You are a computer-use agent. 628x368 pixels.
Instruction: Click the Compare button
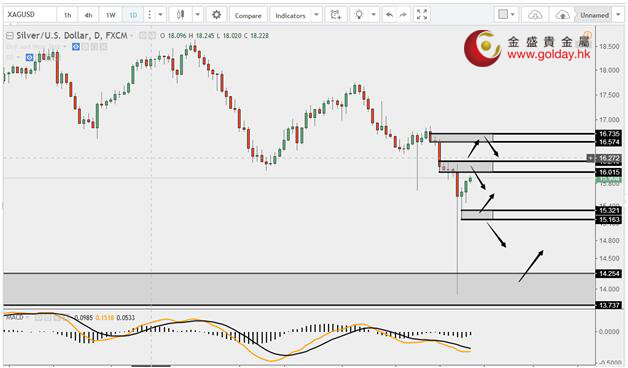point(248,15)
